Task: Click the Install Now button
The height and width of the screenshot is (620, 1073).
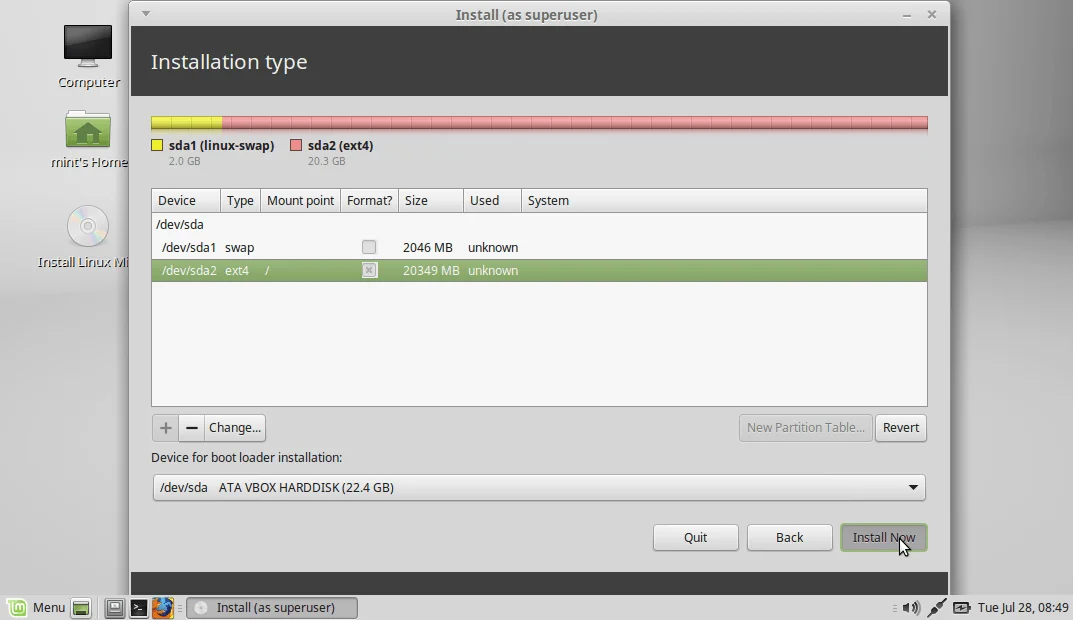Action: tap(883, 537)
